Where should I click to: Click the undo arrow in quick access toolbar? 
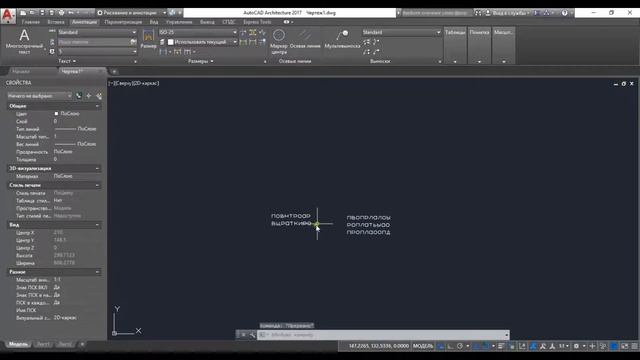tap(71, 13)
